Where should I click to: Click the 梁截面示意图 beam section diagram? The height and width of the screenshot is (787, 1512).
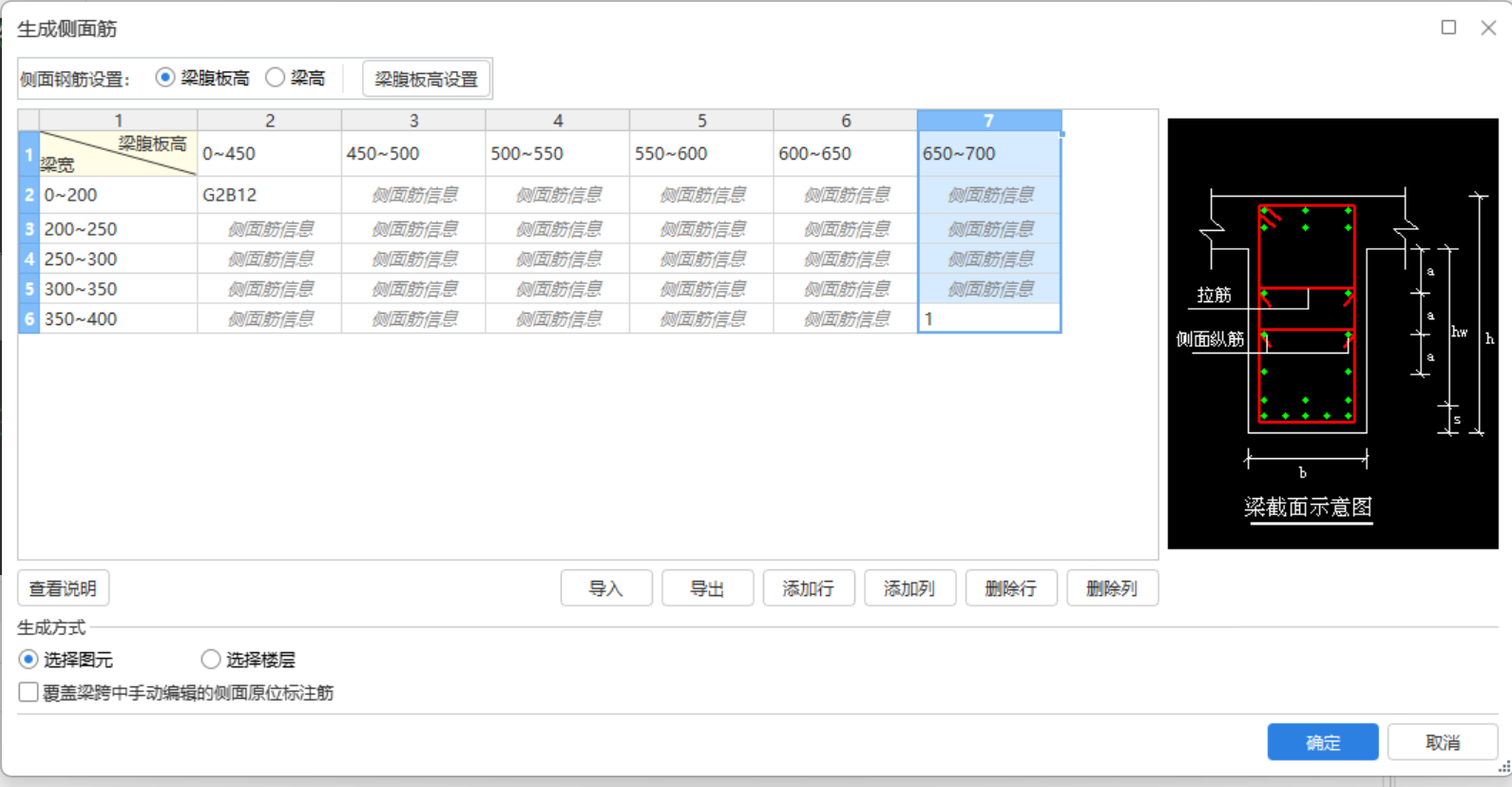[1332, 334]
